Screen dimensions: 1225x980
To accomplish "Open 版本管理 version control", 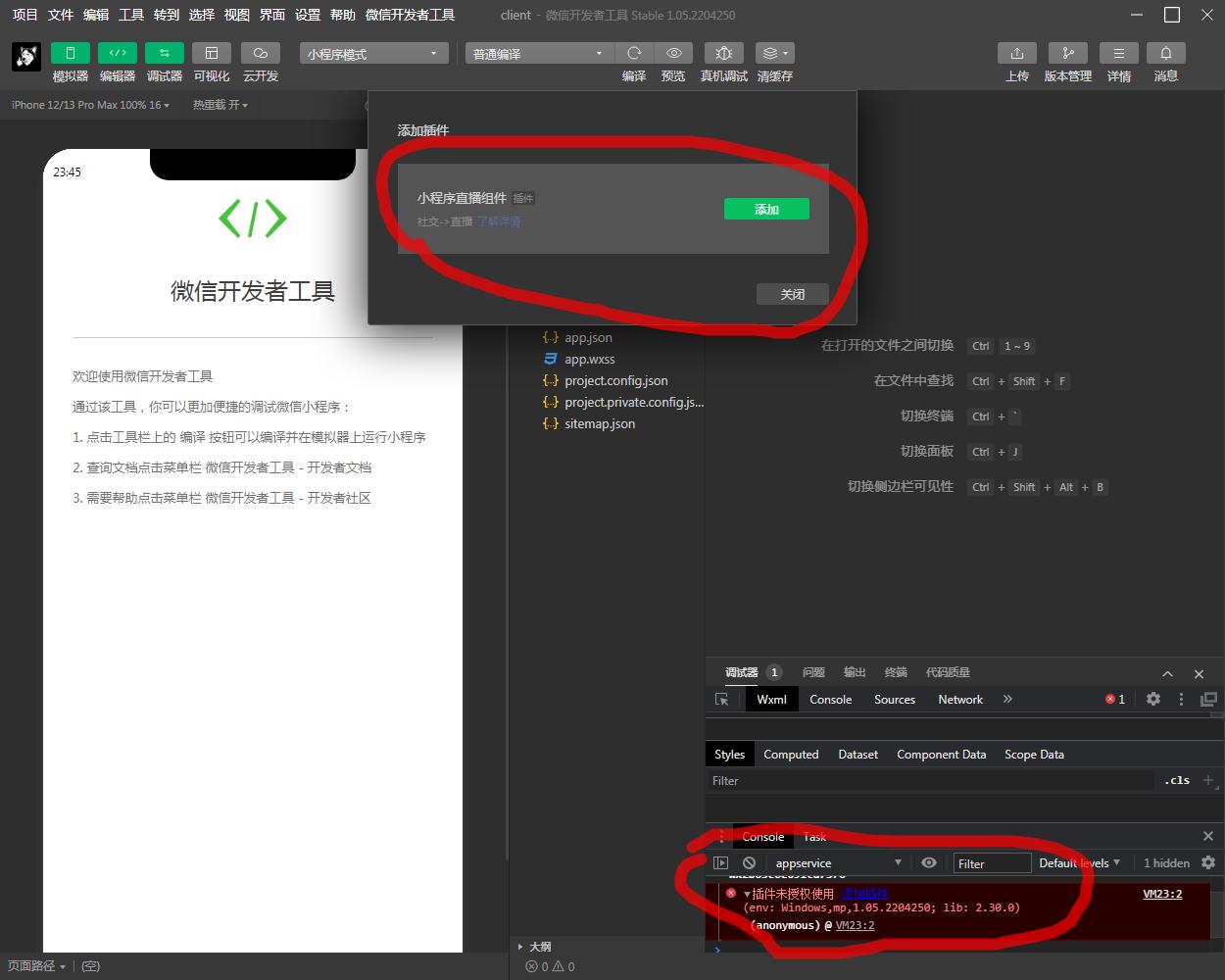I will [1068, 53].
